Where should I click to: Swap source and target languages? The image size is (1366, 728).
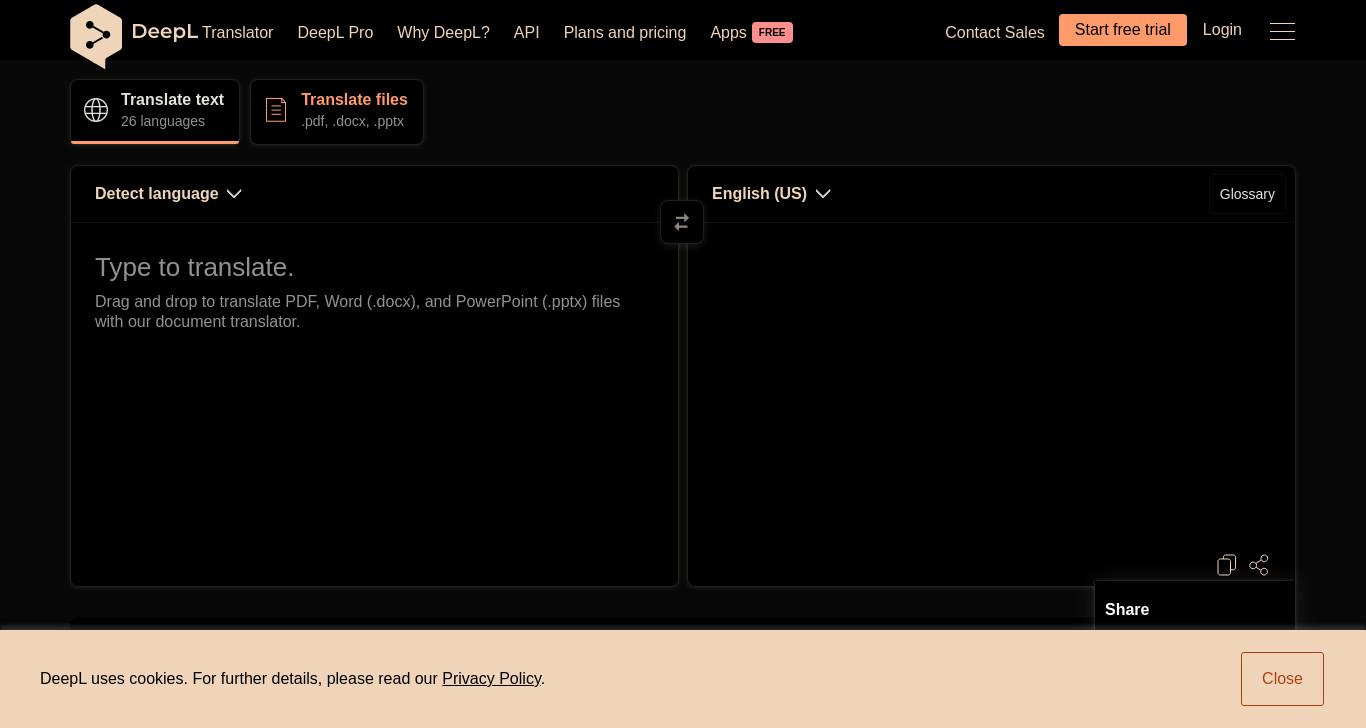(x=682, y=222)
